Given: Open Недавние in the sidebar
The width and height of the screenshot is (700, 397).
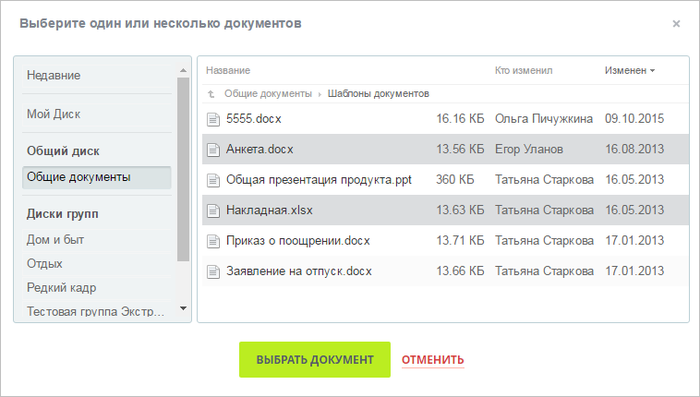Looking at the screenshot, I should 54,75.
